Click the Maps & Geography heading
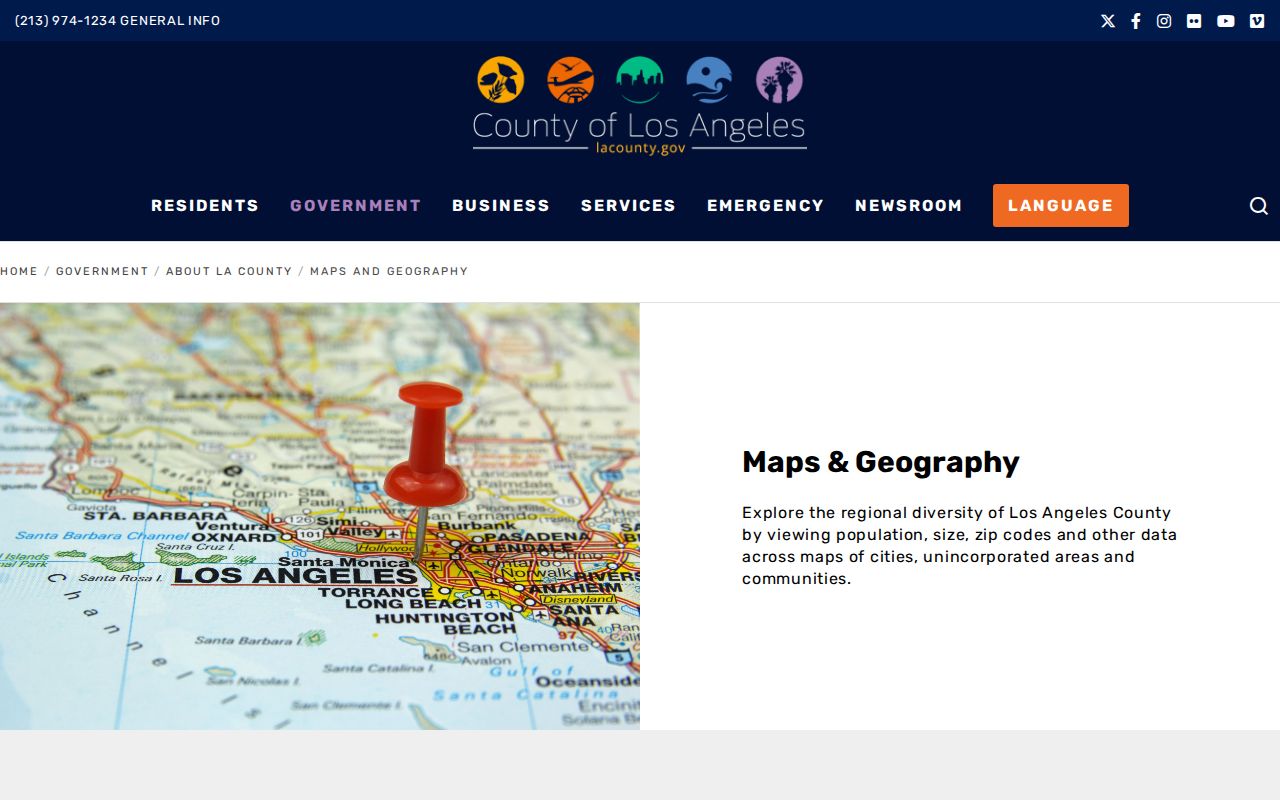1280x800 pixels. 881,462
